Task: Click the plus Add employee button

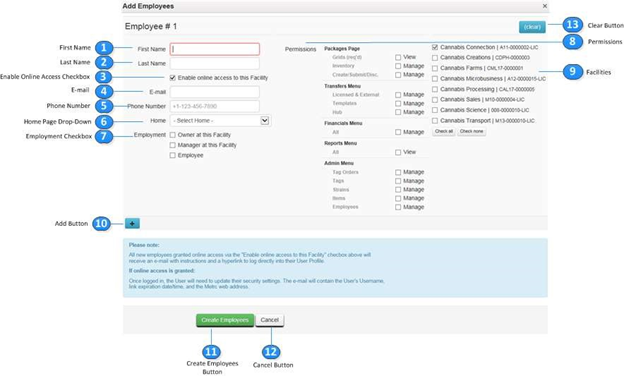Action: point(132,224)
